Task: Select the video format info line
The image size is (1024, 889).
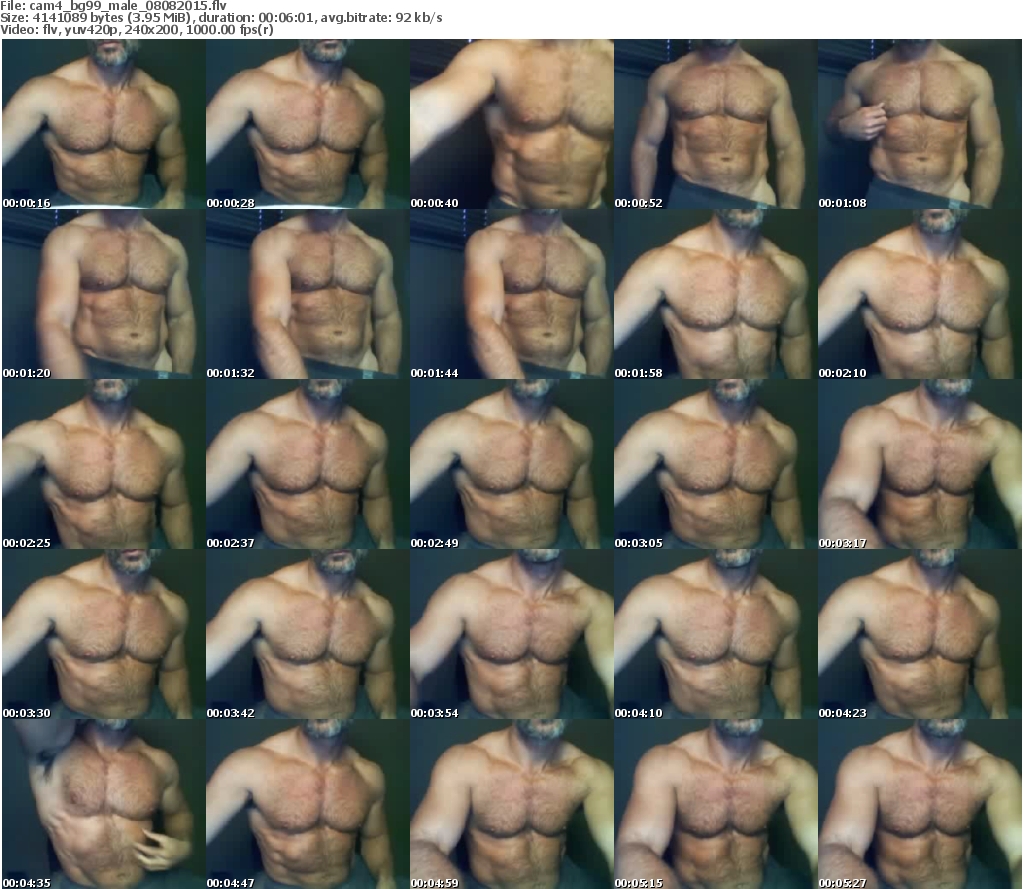Action: [x=137, y=29]
